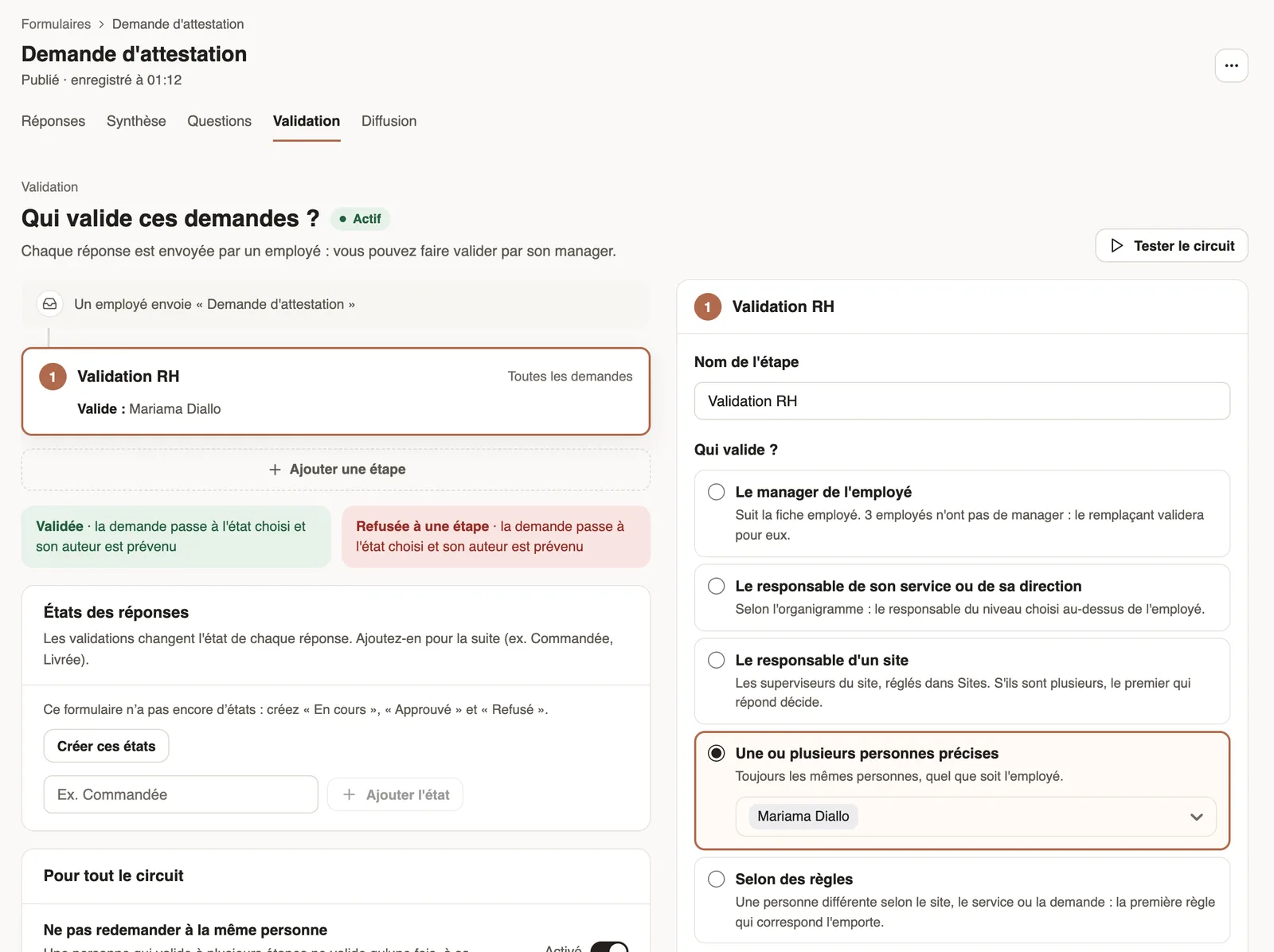This screenshot has width=1274, height=952.
Task: Click the Ajouter l'état button
Action: click(x=395, y=794)
